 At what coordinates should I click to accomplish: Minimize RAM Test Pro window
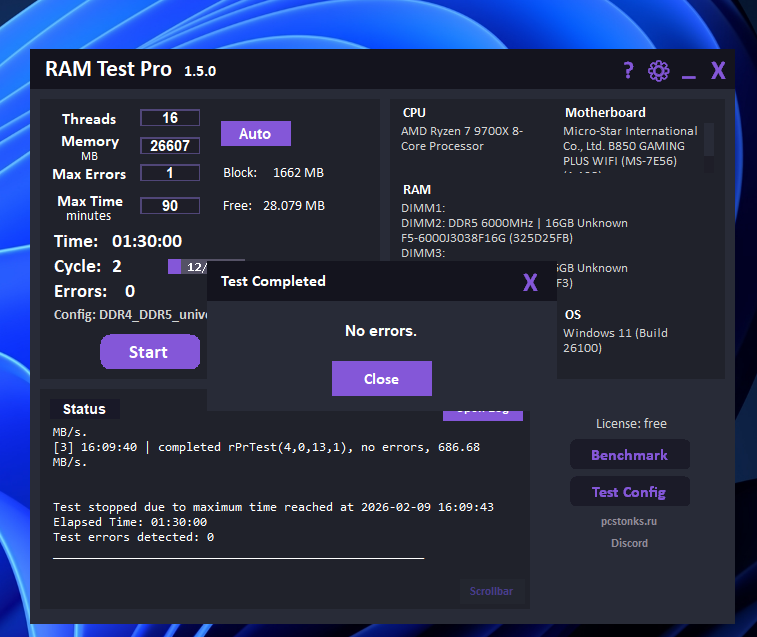pos(688,76)
